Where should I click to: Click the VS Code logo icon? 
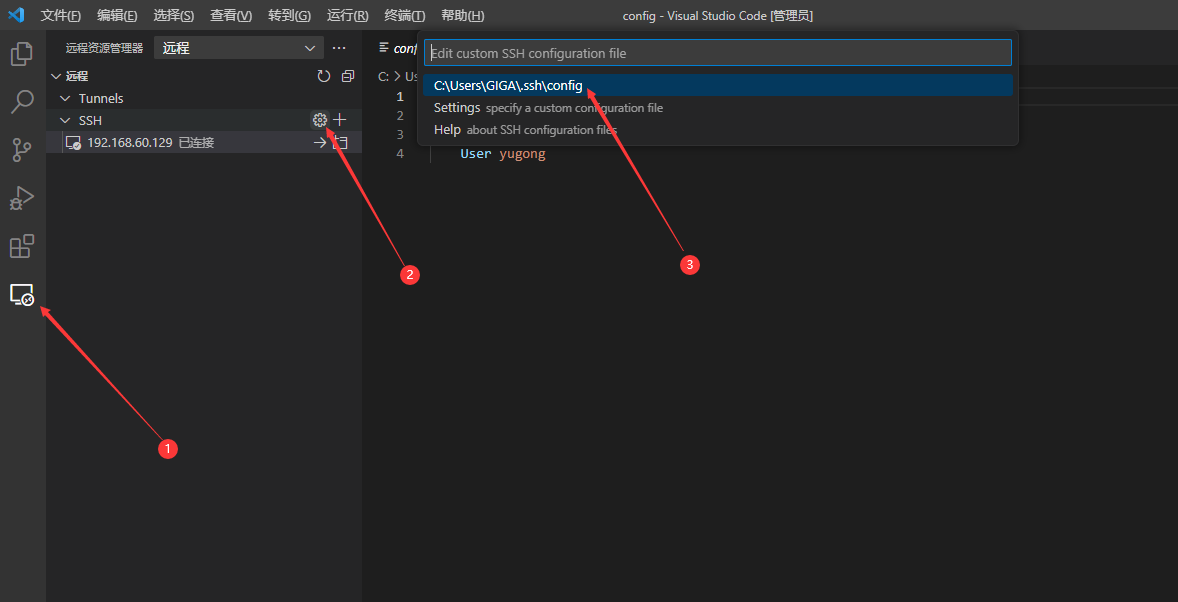pyautogui.click(x=16, y=15)
